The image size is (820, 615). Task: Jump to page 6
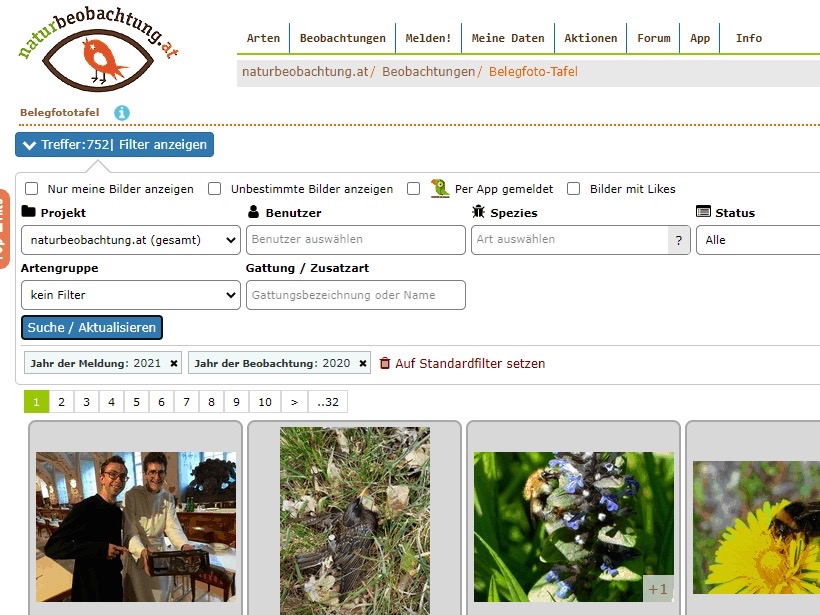pos(161,402)
